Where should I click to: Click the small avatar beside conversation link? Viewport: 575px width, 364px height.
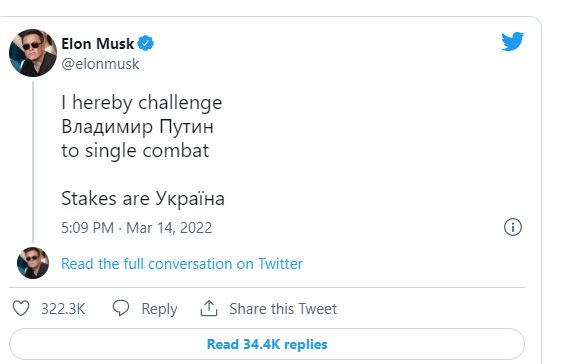pyautogui.click(x=33, y=263)
